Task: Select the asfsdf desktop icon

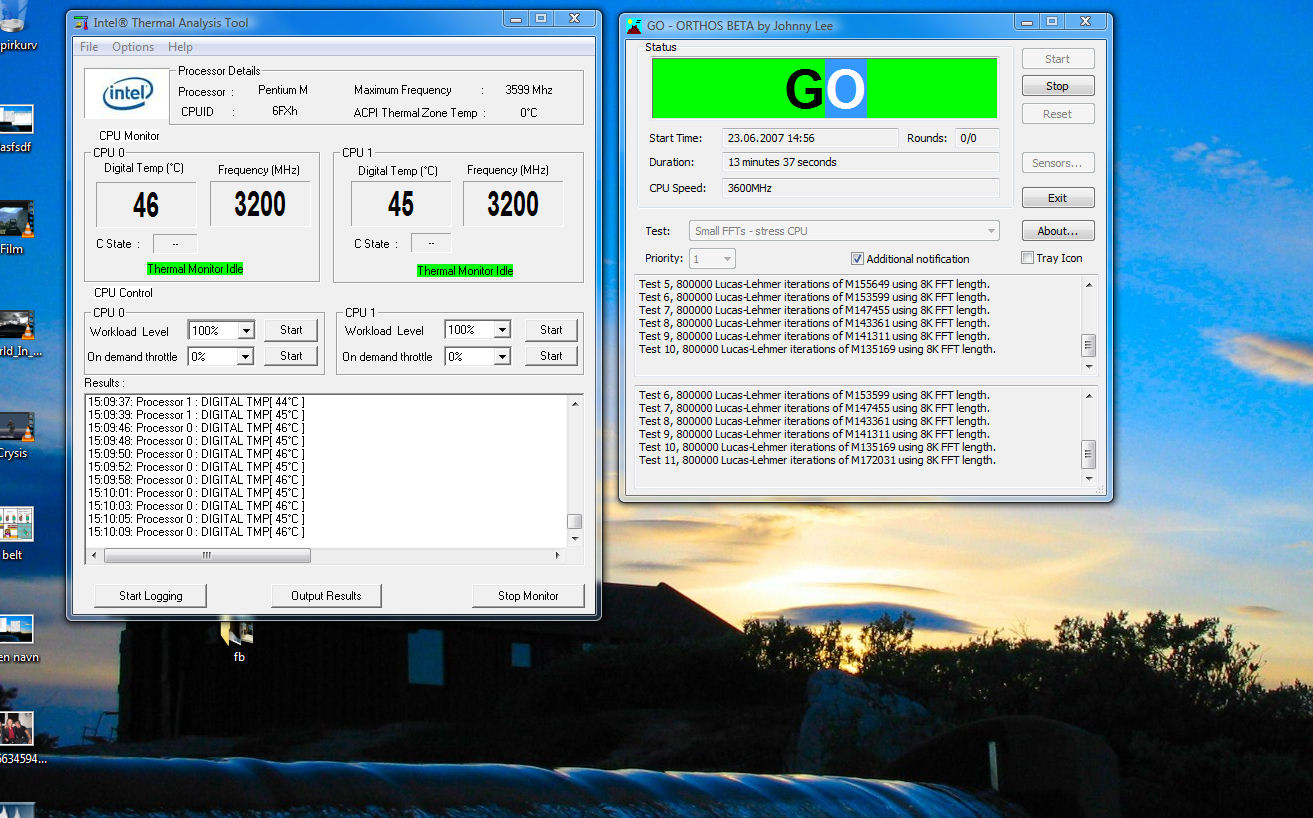Action: [15, 128]
